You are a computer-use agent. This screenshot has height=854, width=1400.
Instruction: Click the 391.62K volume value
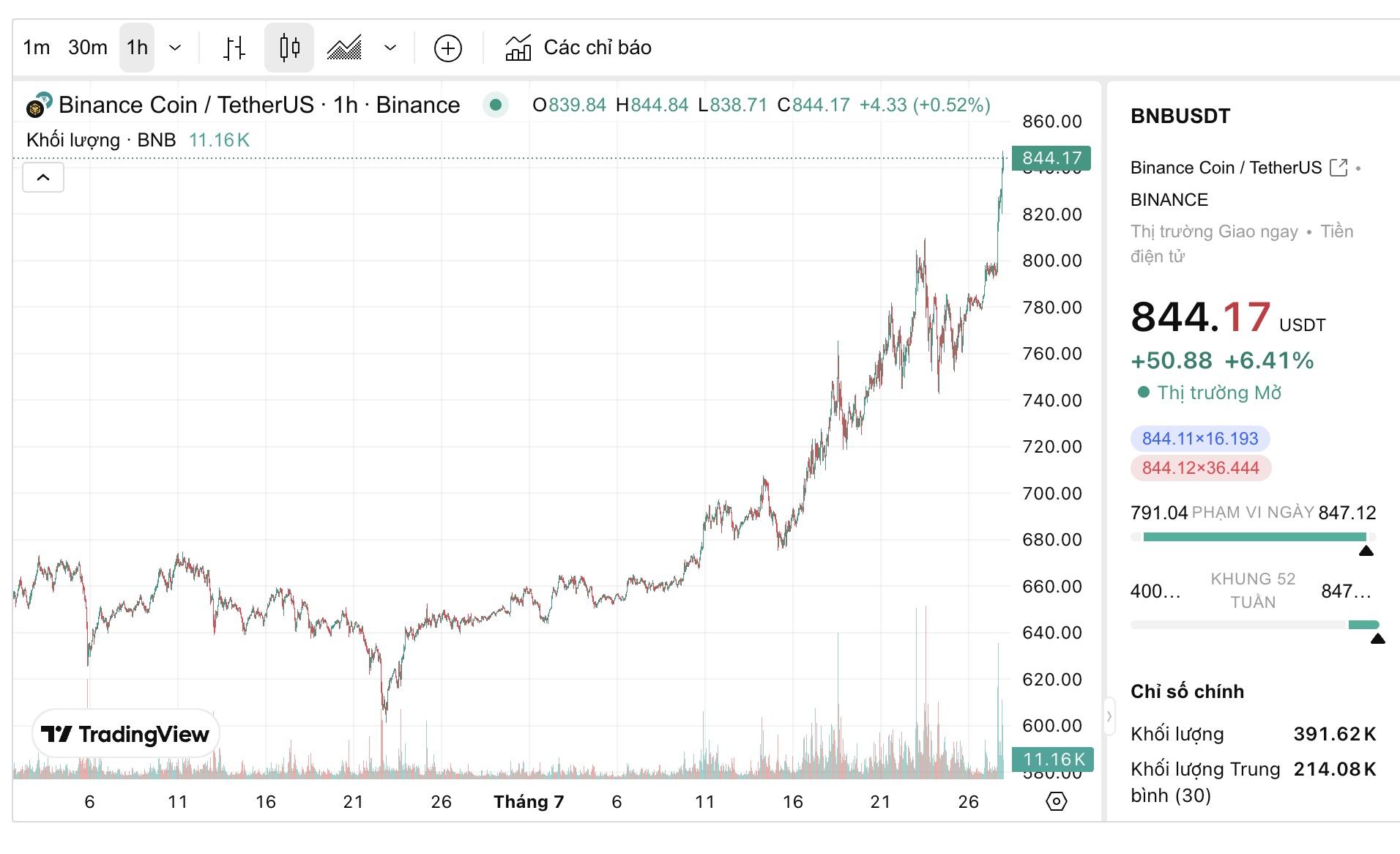click(x=1335, y=734)
